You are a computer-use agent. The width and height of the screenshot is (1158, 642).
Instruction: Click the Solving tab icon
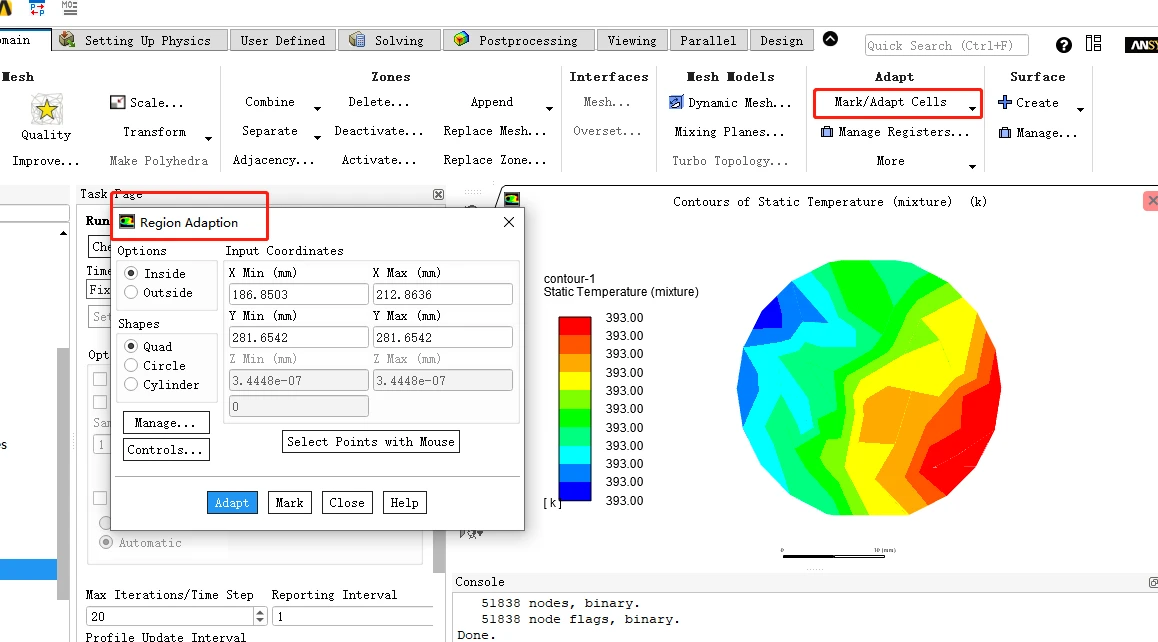point(357,40)
